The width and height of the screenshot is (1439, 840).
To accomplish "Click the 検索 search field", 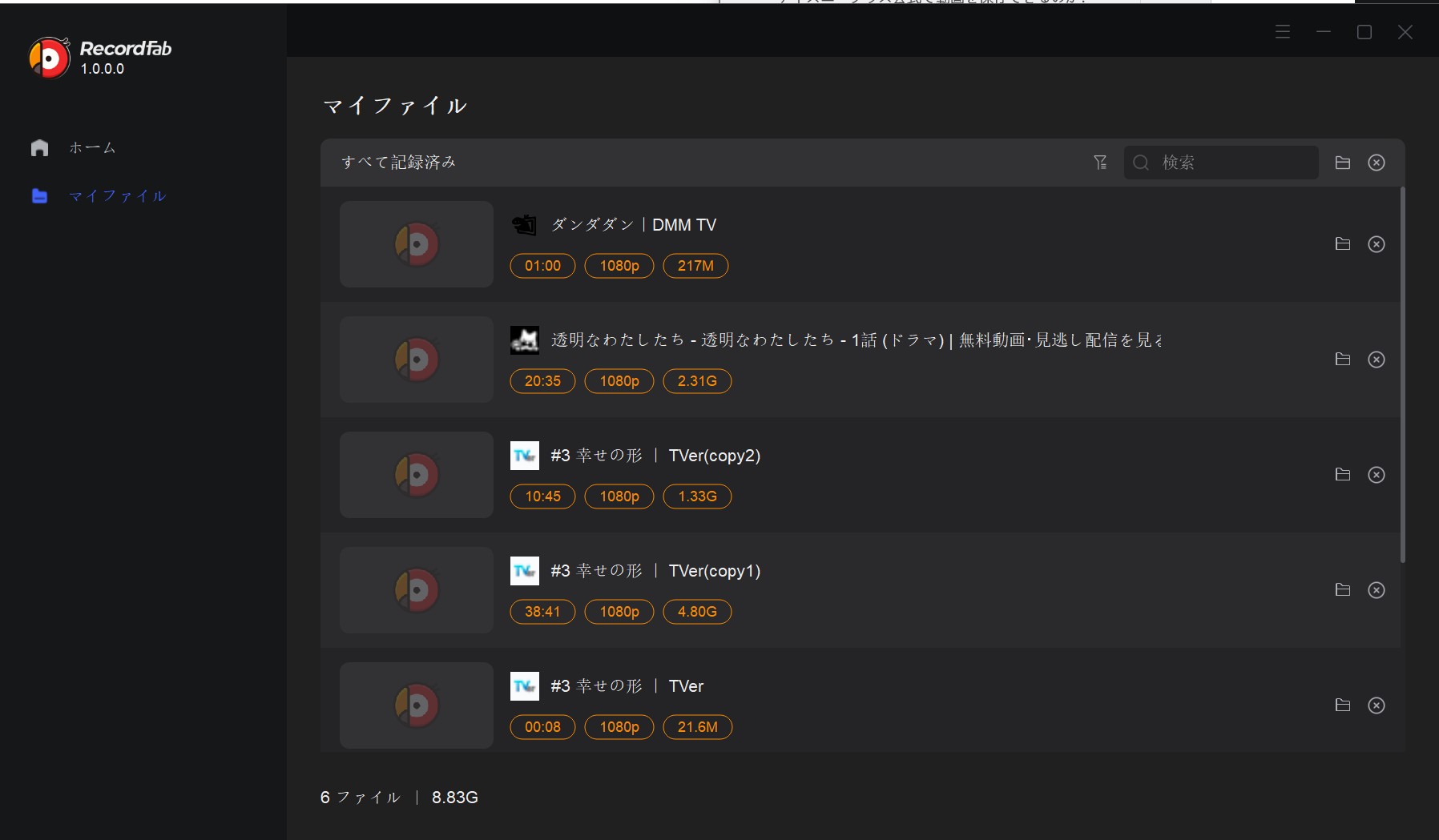I will click(x=1221, y=163).
